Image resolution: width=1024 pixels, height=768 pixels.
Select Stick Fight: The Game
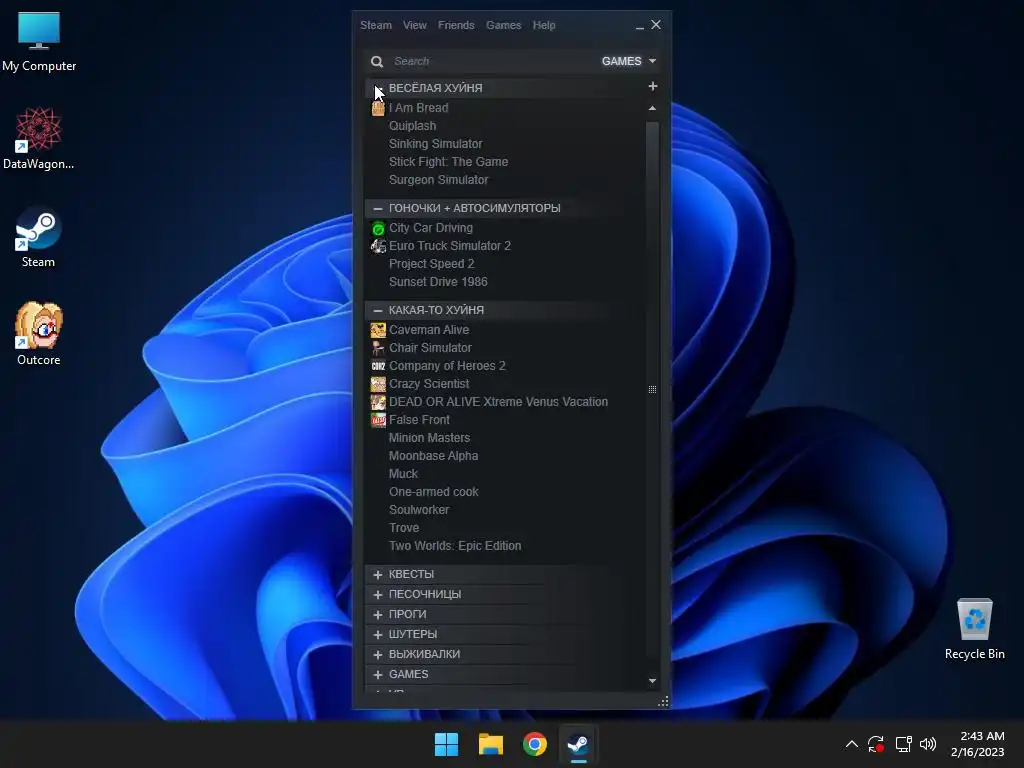[x=449, y=162]
